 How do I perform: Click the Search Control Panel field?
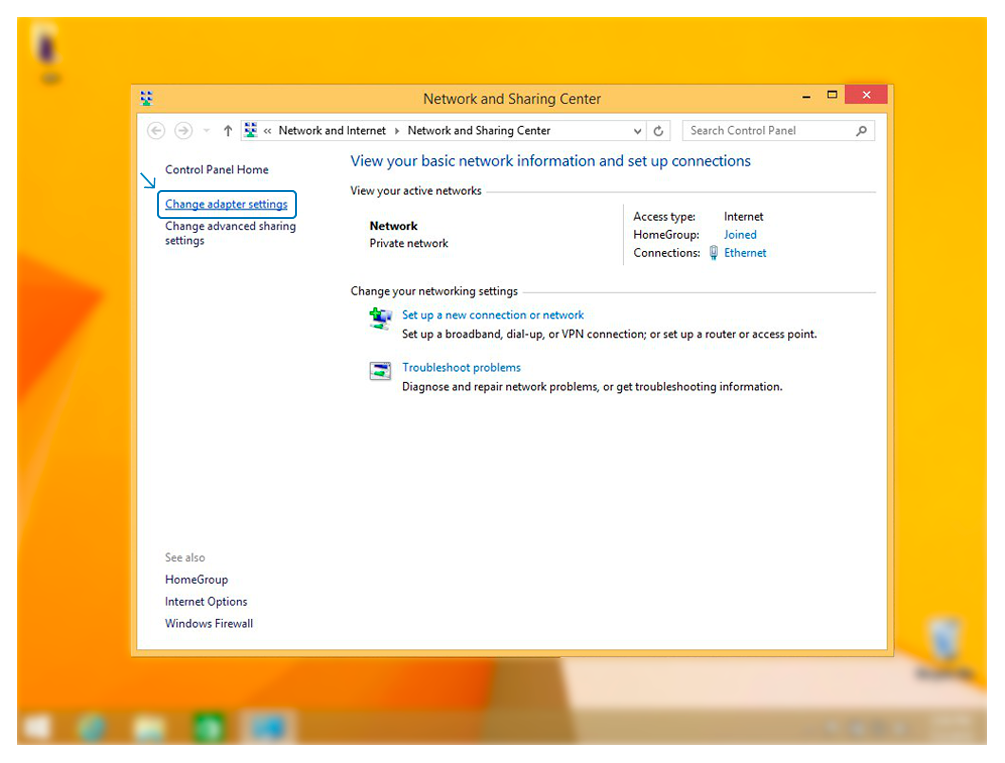coord(778,131)
